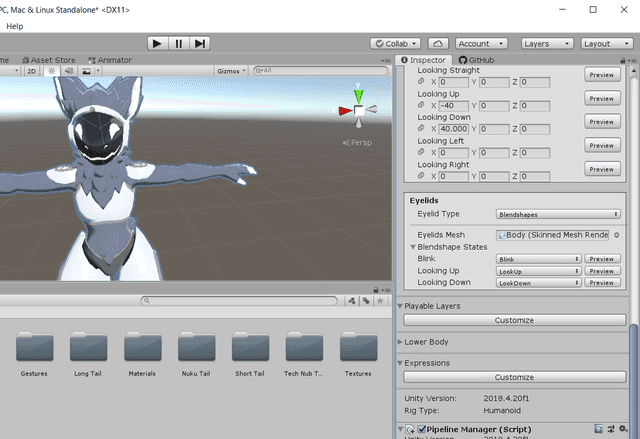
Task: Preview the Looking Up eye rotation
Action: [x=601, y=99]
